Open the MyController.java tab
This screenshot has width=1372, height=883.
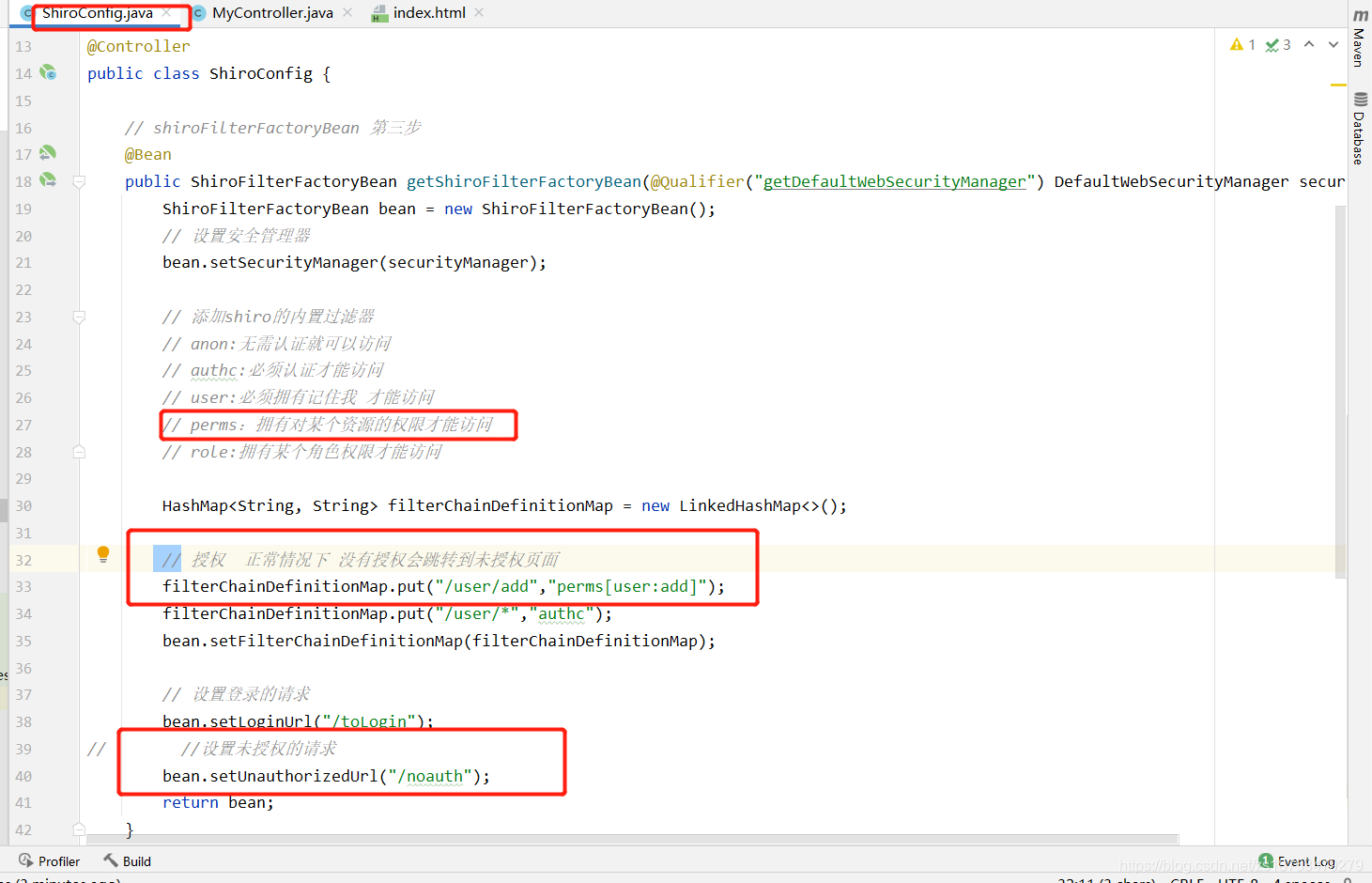[x=272, y=13]
